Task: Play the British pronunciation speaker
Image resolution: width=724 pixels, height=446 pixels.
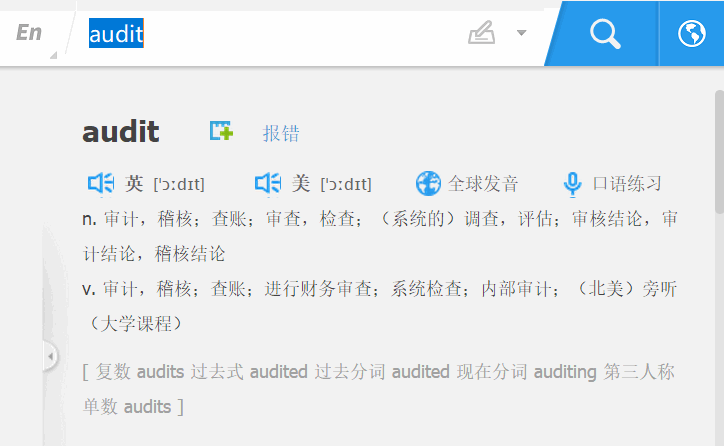Action: (101, 184)
